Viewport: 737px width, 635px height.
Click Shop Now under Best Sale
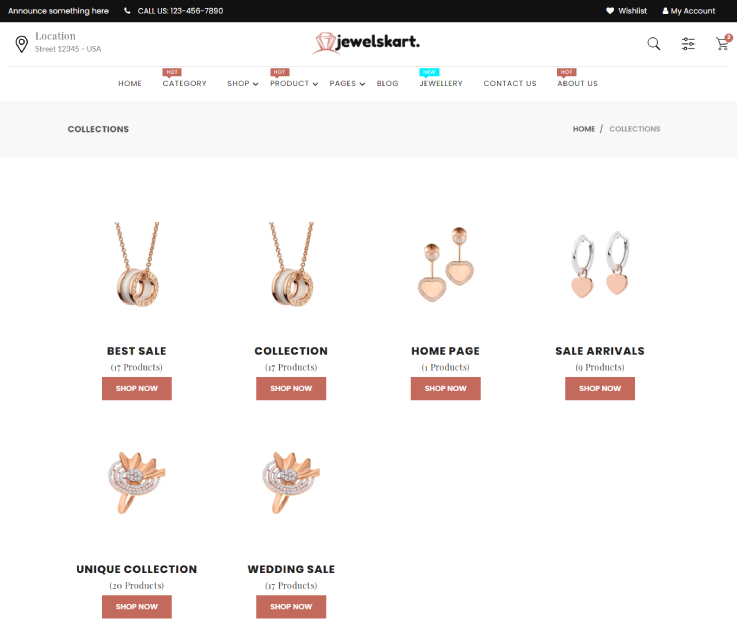coord(137,388)
